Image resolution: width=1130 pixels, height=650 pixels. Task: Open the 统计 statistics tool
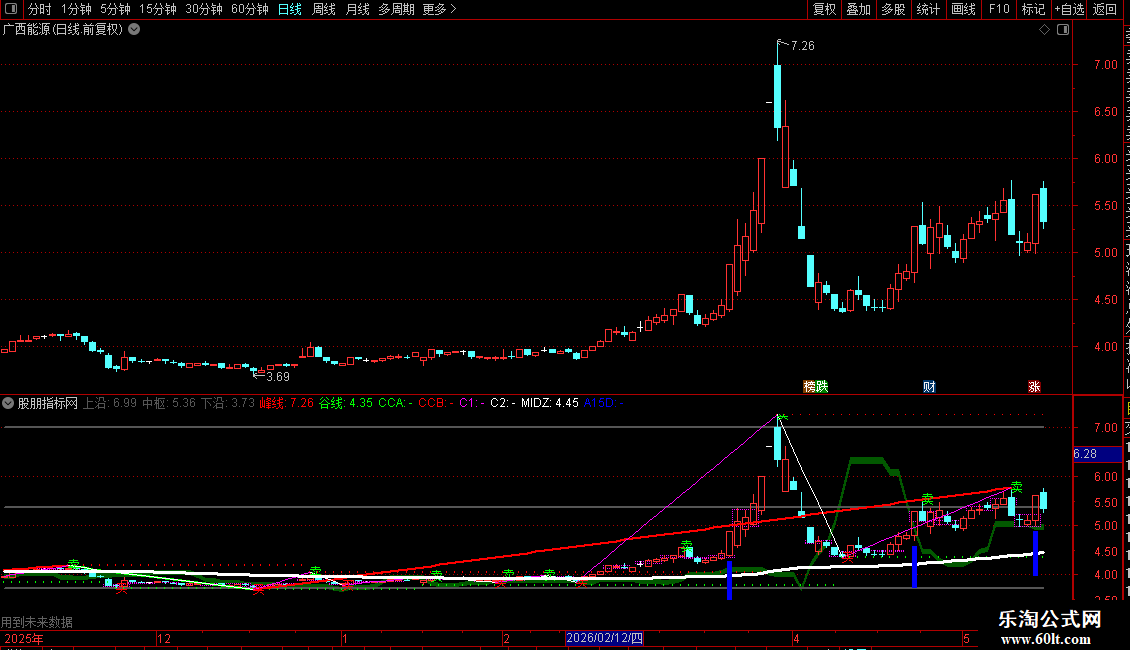click(927, 9)
